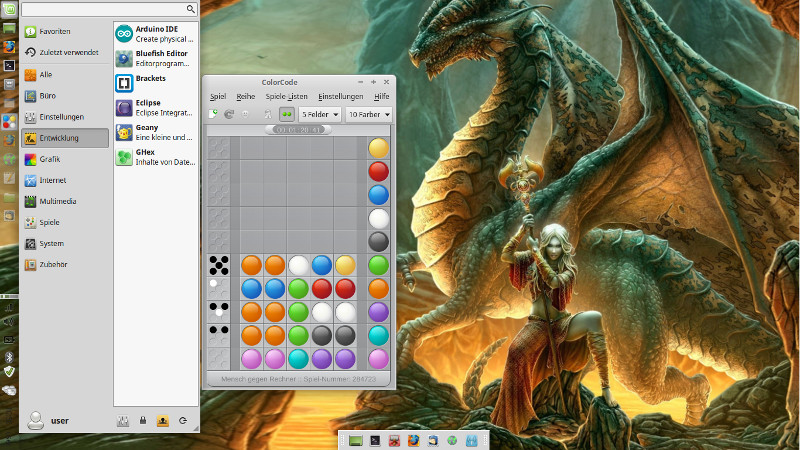Screen dimensions: 800x450
Task: Open settings manager icon in menu footer
Action: pos(123,421)
